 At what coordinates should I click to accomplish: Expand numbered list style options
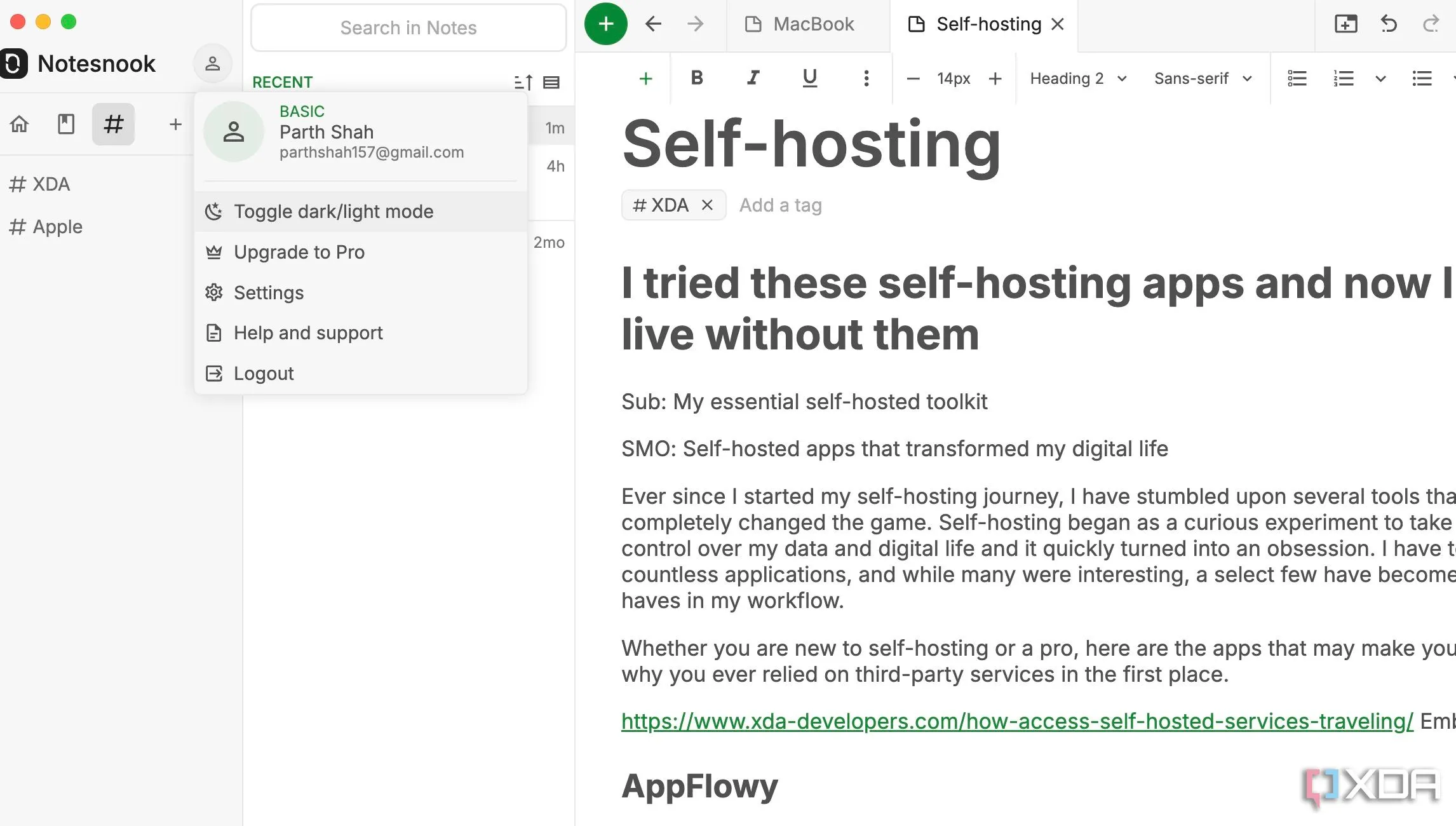[1380, 79]
